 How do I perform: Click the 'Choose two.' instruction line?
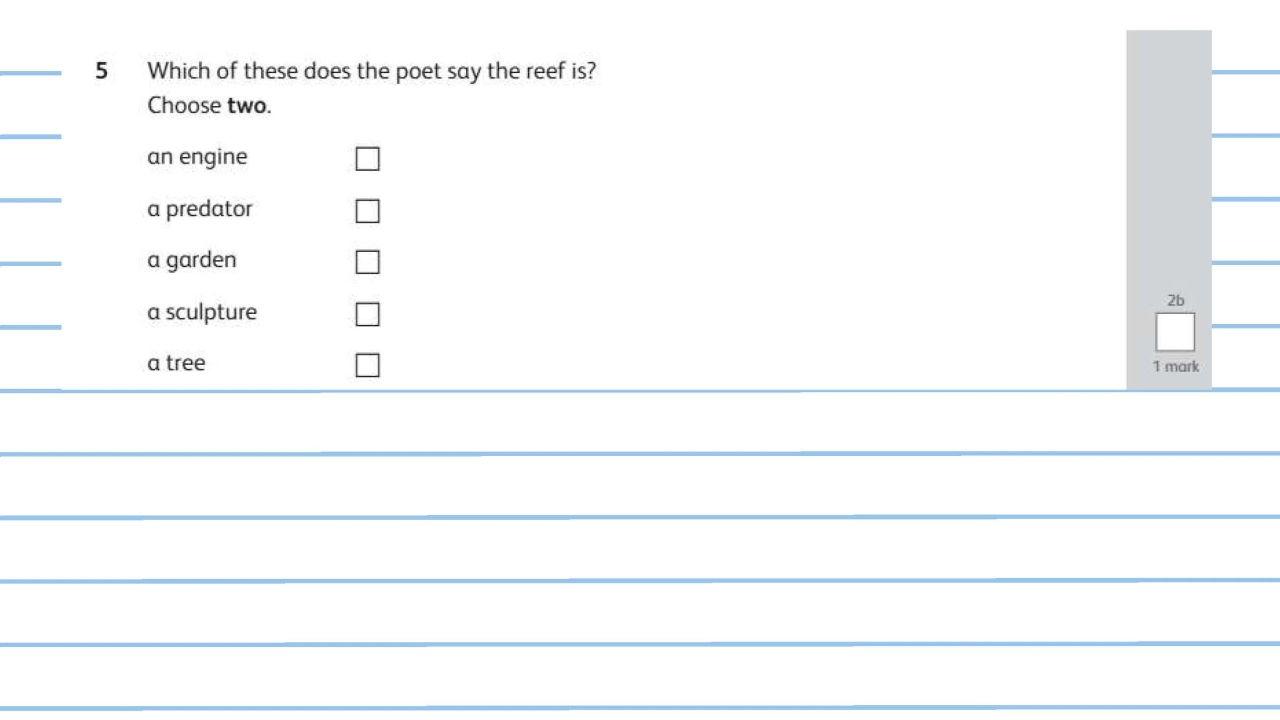(209, 106)
